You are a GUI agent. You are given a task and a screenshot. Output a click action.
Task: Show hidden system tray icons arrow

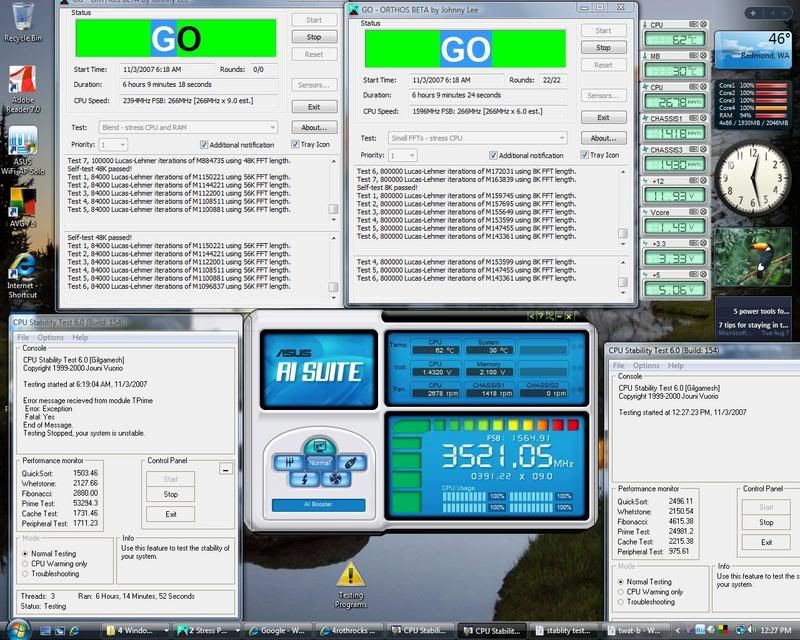pyautogui.click(x=678, y=630)
